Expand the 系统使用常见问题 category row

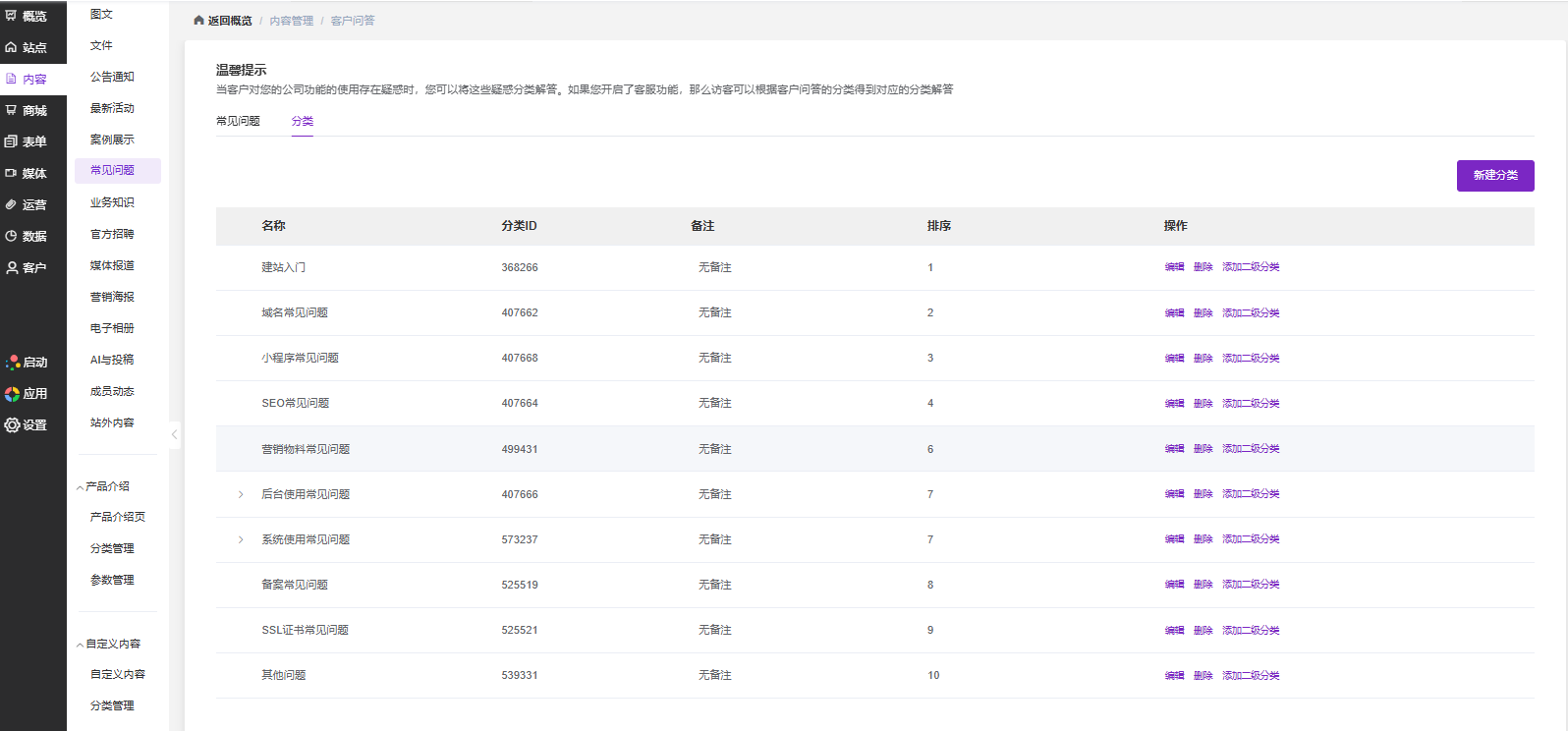241,539
